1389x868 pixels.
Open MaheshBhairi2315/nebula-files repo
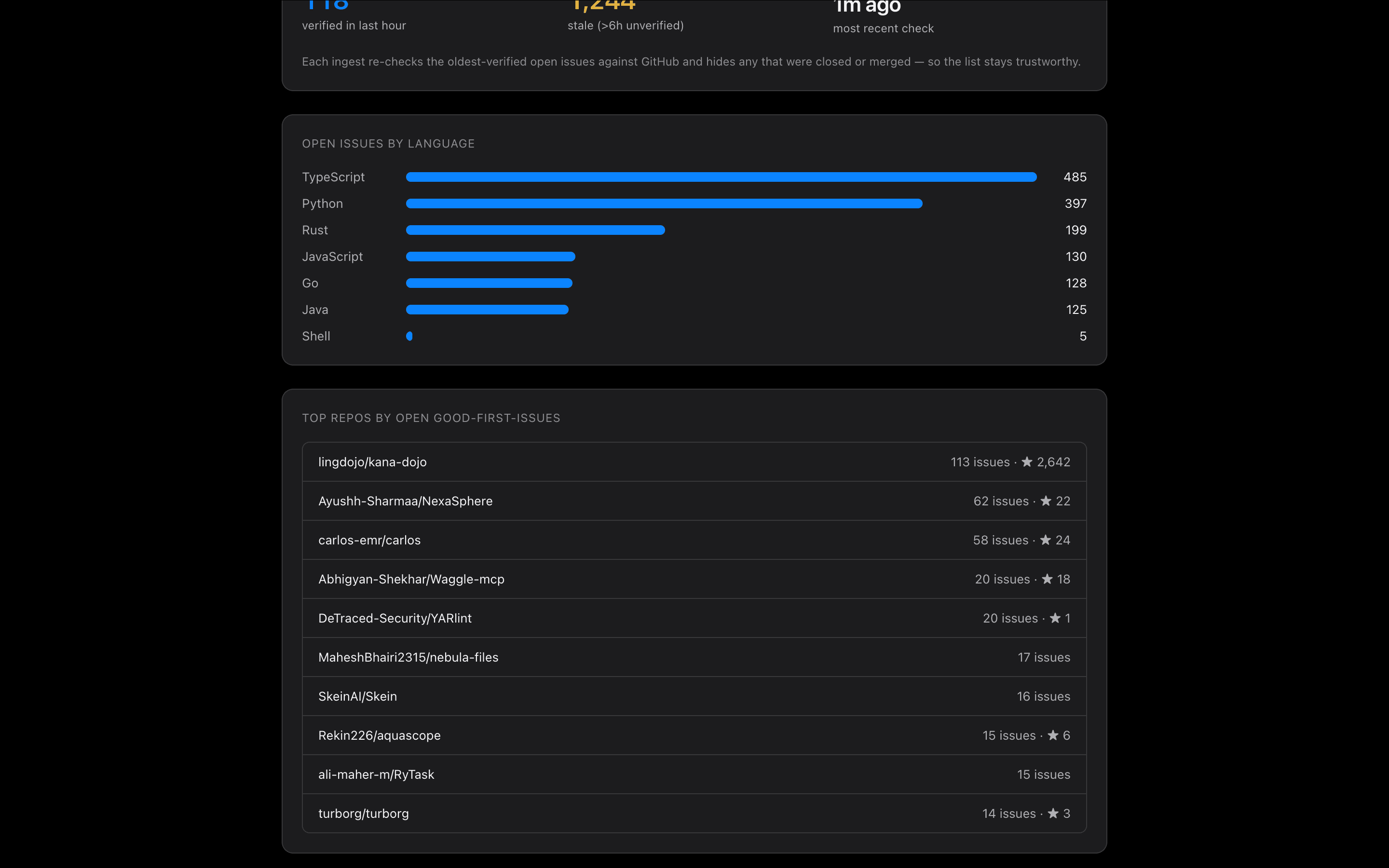(x=694, y=657)
